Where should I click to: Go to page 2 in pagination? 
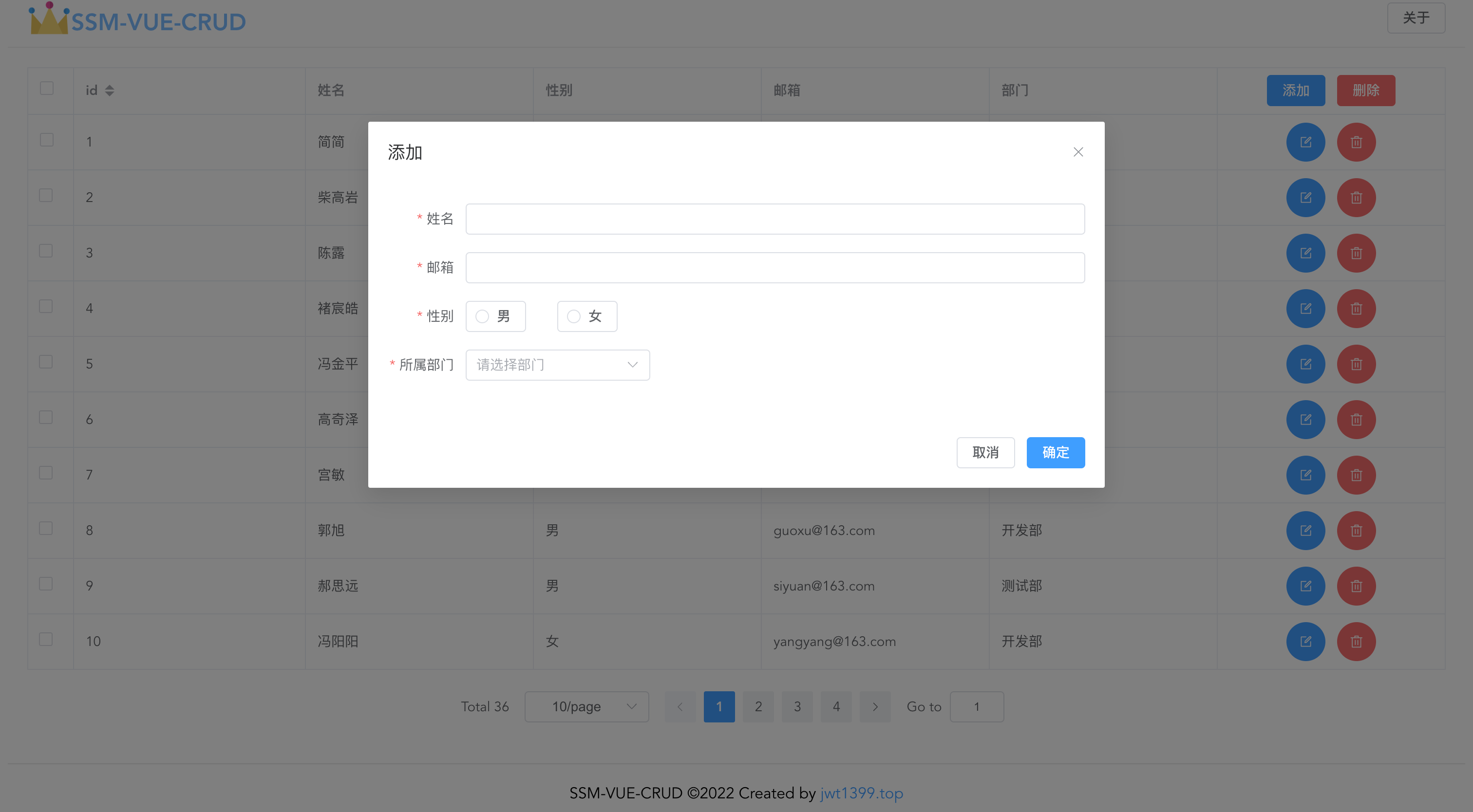pos(758,707)
